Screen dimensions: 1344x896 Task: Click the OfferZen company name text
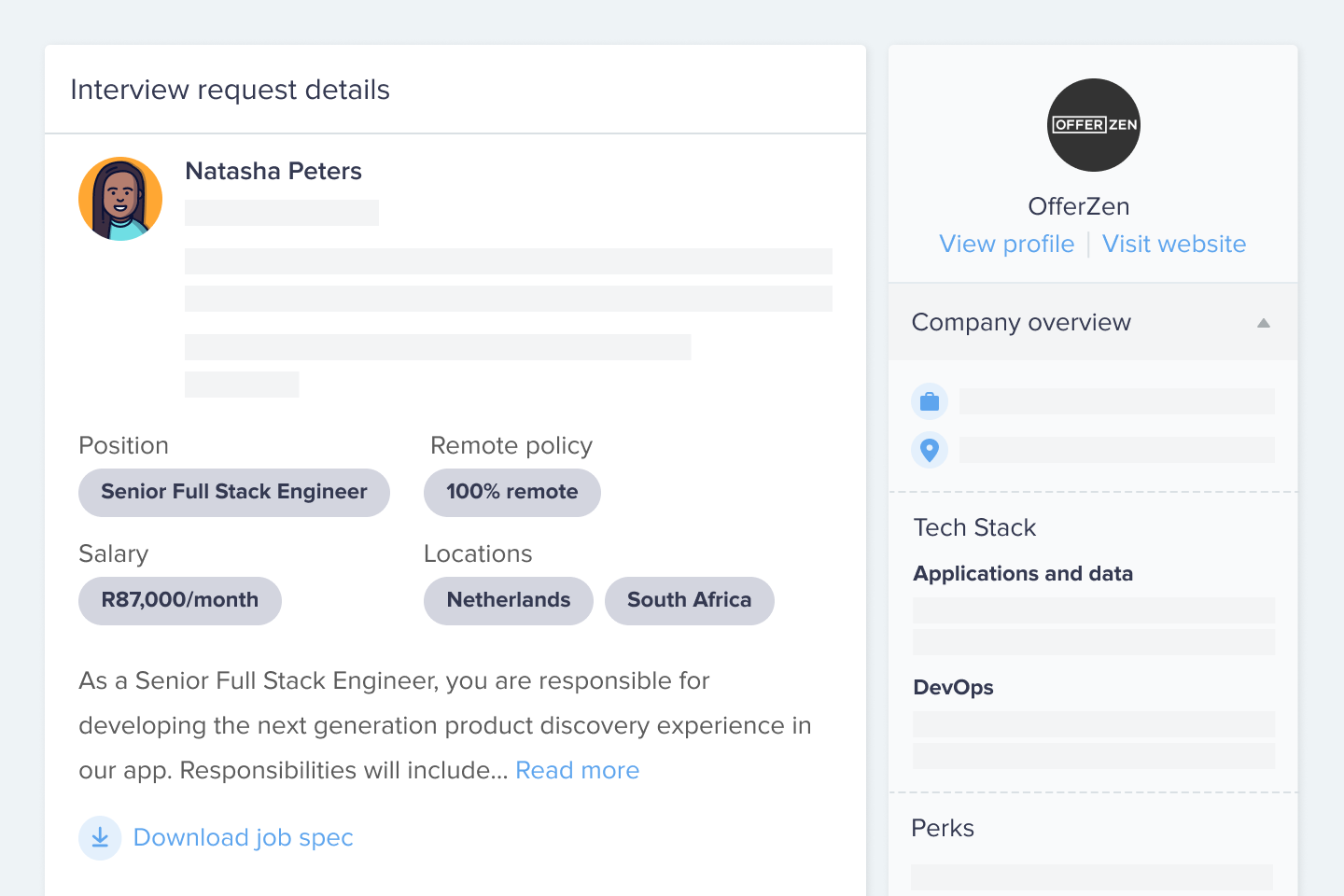1078,206
